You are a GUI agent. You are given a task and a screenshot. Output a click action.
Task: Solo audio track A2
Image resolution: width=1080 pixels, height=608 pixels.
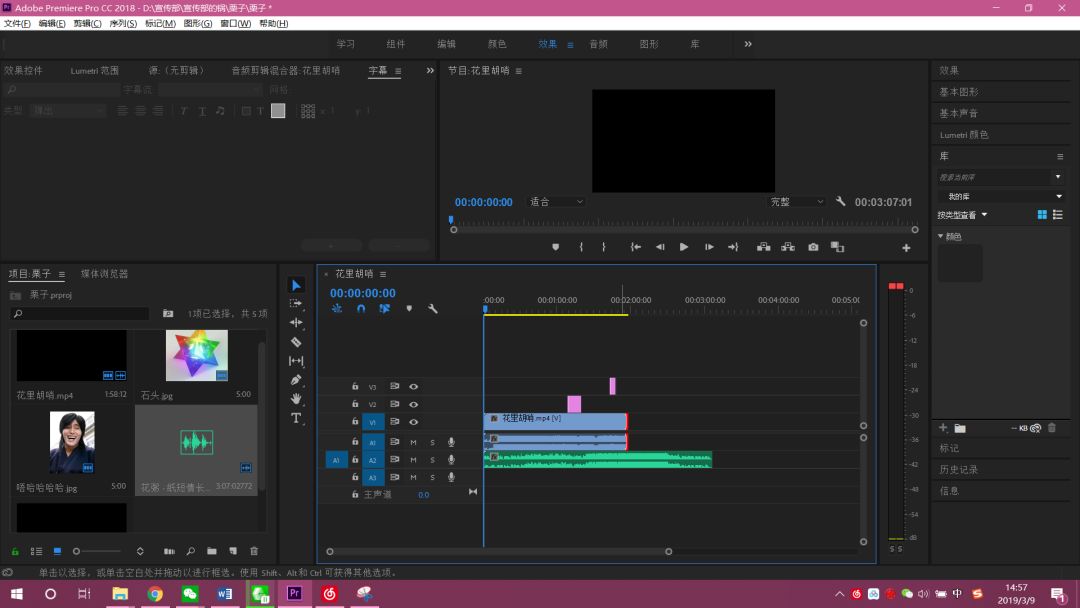(433, 460)
